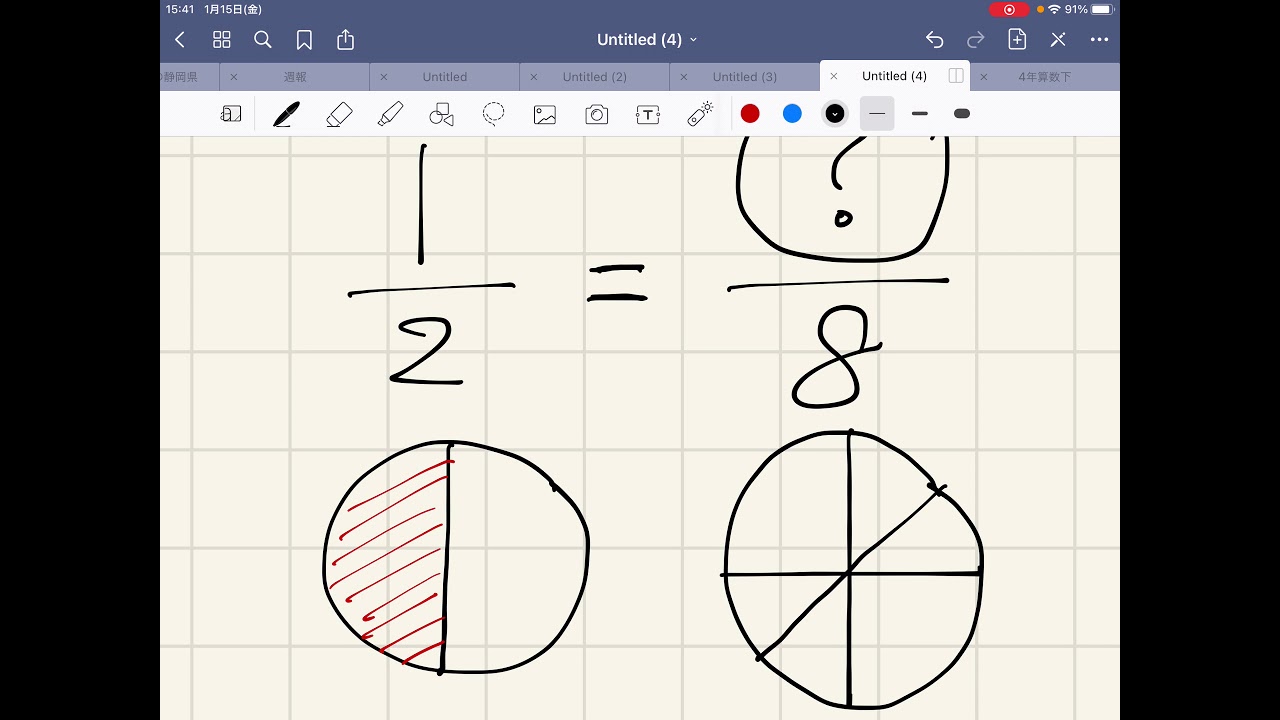The width and height of the screenshot is (1280, 720).
Task: Select the medium stroke width
Action: pyautogui.click(x=920, y=114)
